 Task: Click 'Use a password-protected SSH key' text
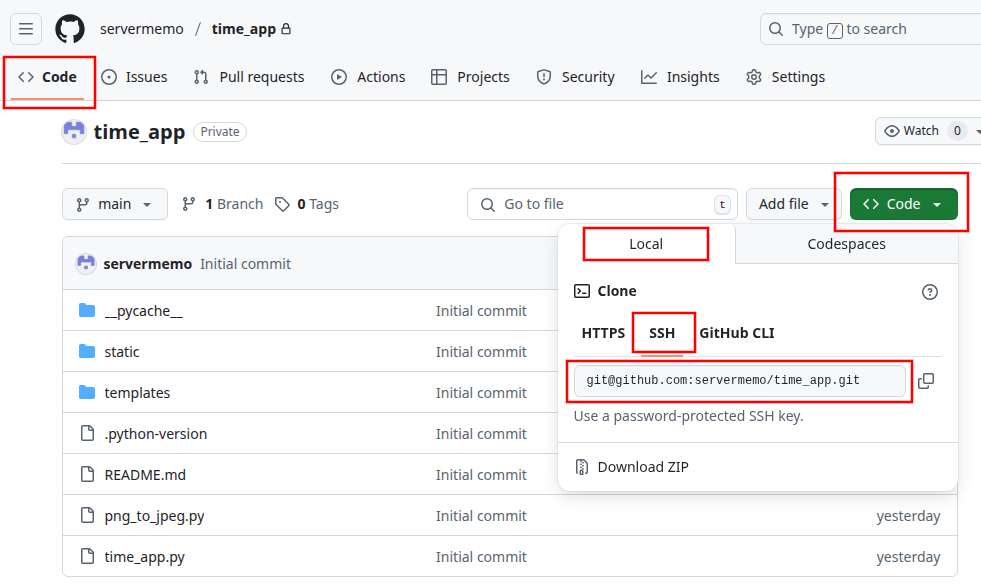tap(688, 416)
